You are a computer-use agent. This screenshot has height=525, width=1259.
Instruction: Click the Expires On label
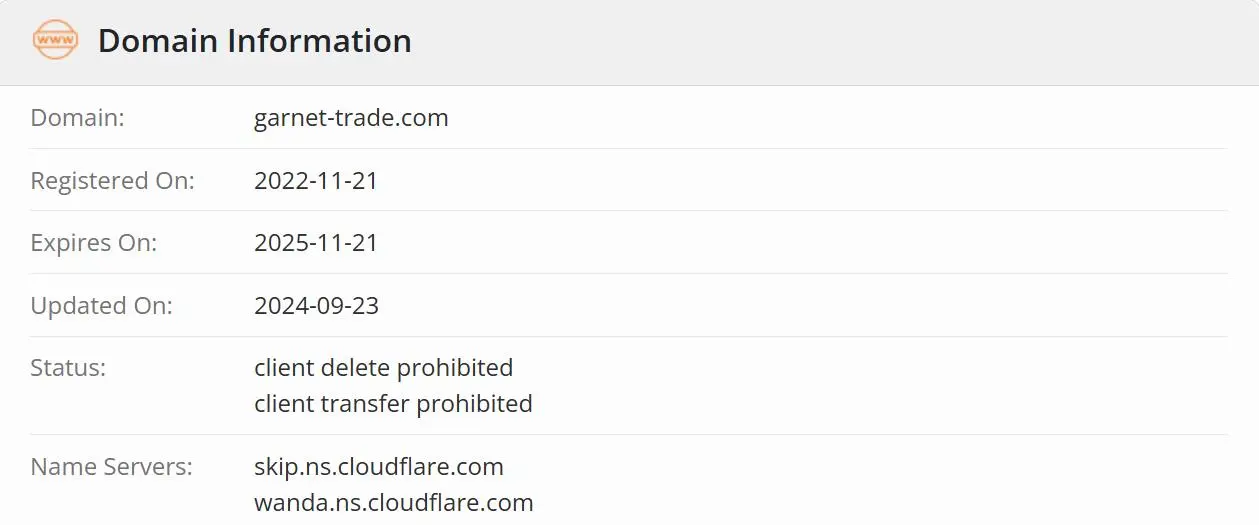pyautogui.click(x=94, y=243)
